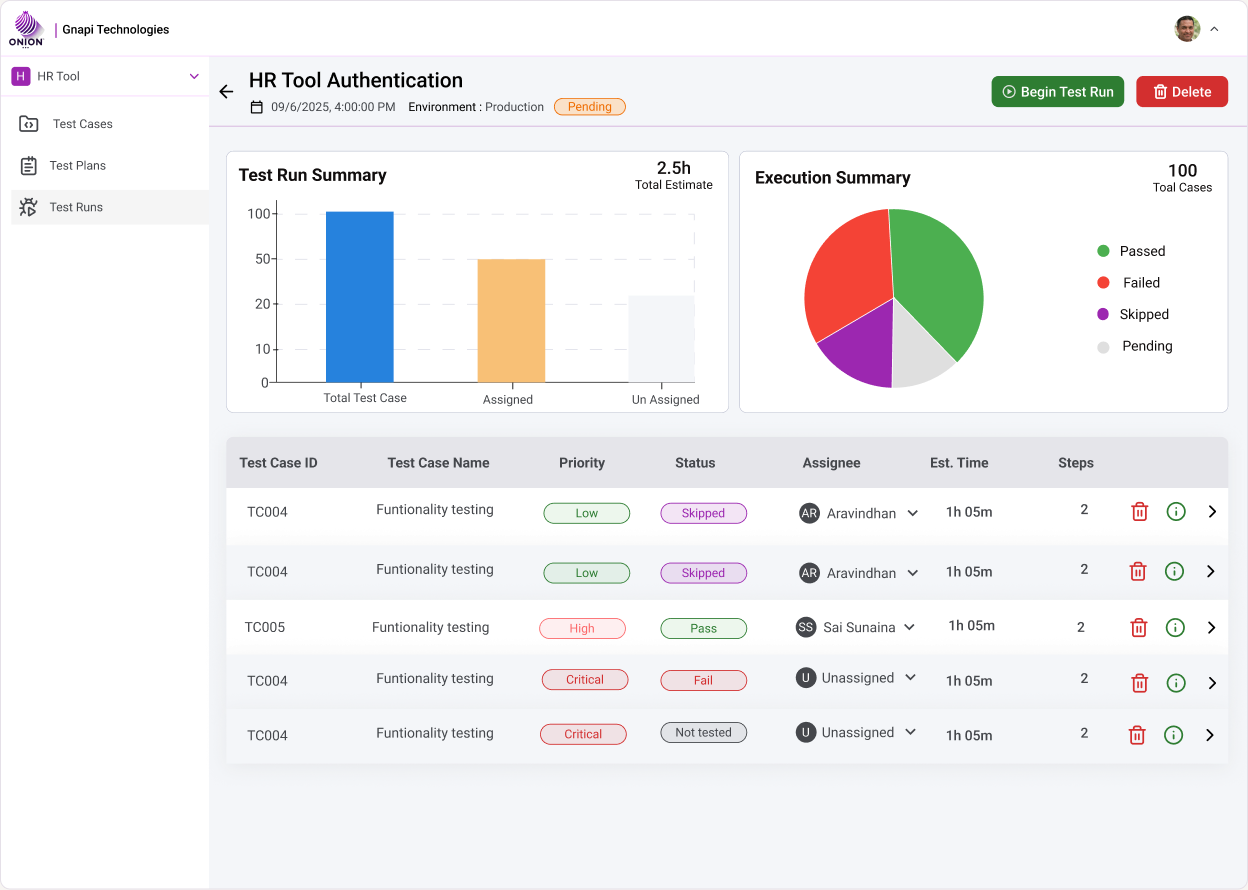Open the Fail status row arrow
Image resolution: width=1248 pixels, height=890 pixels.
tap(1212, 683)
